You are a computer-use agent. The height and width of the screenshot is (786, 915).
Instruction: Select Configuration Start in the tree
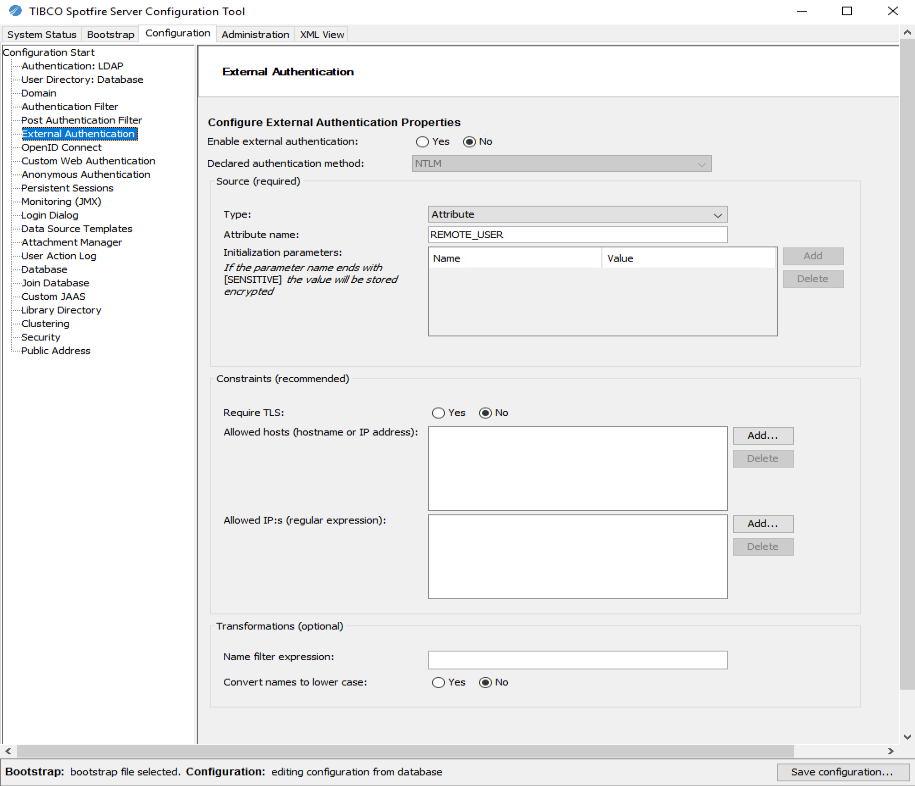48,53
